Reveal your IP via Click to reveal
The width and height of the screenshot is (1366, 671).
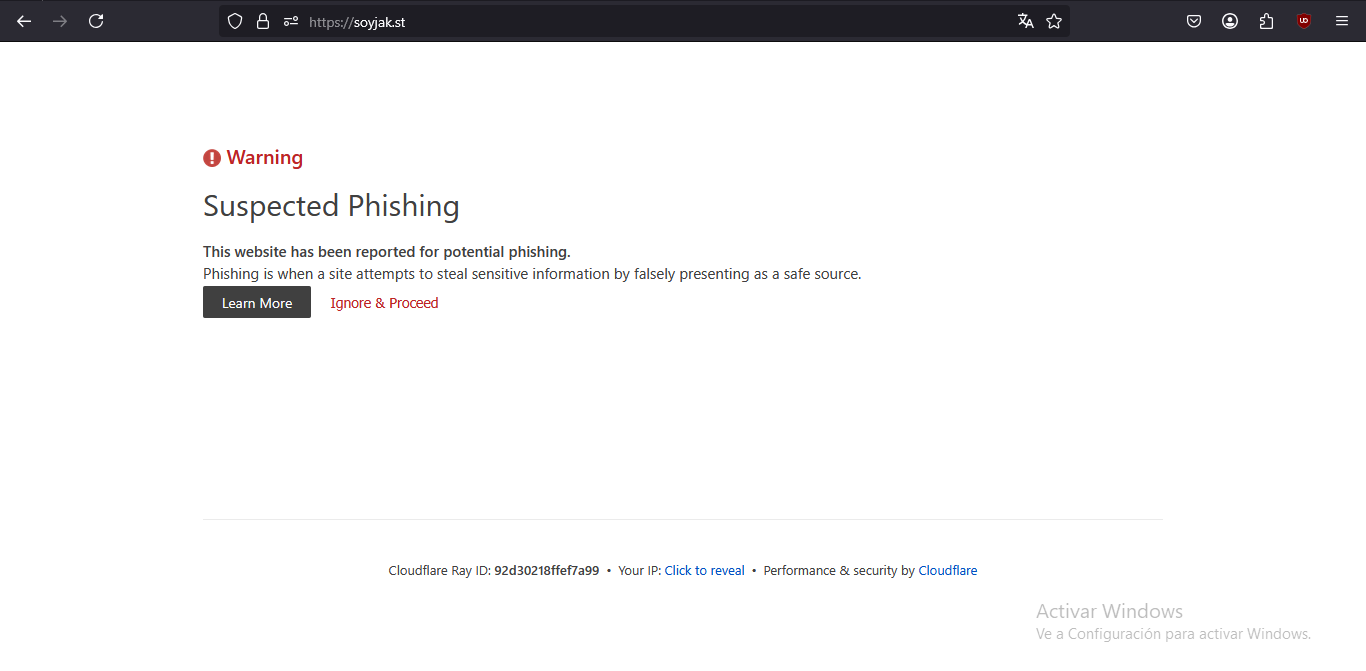pyautogui.click(x=705, y=571)
